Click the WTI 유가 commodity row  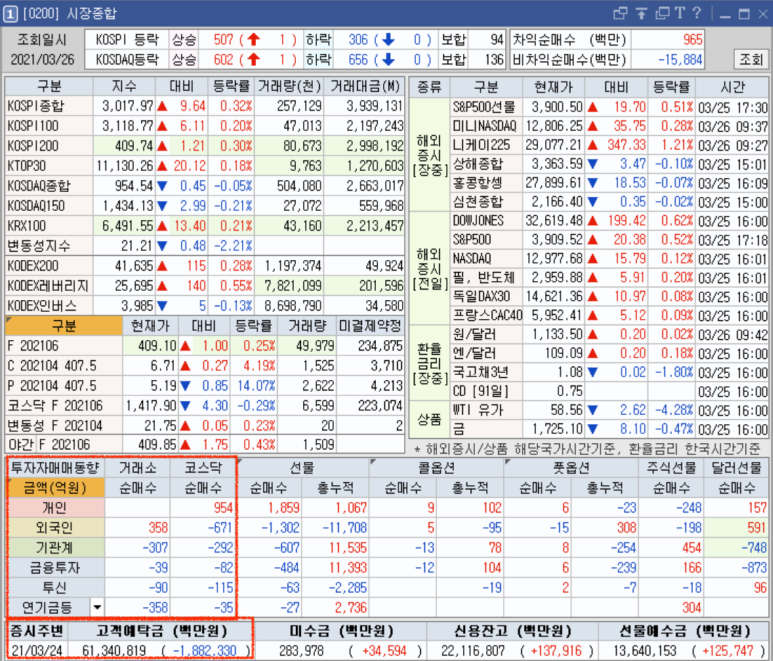610,410
